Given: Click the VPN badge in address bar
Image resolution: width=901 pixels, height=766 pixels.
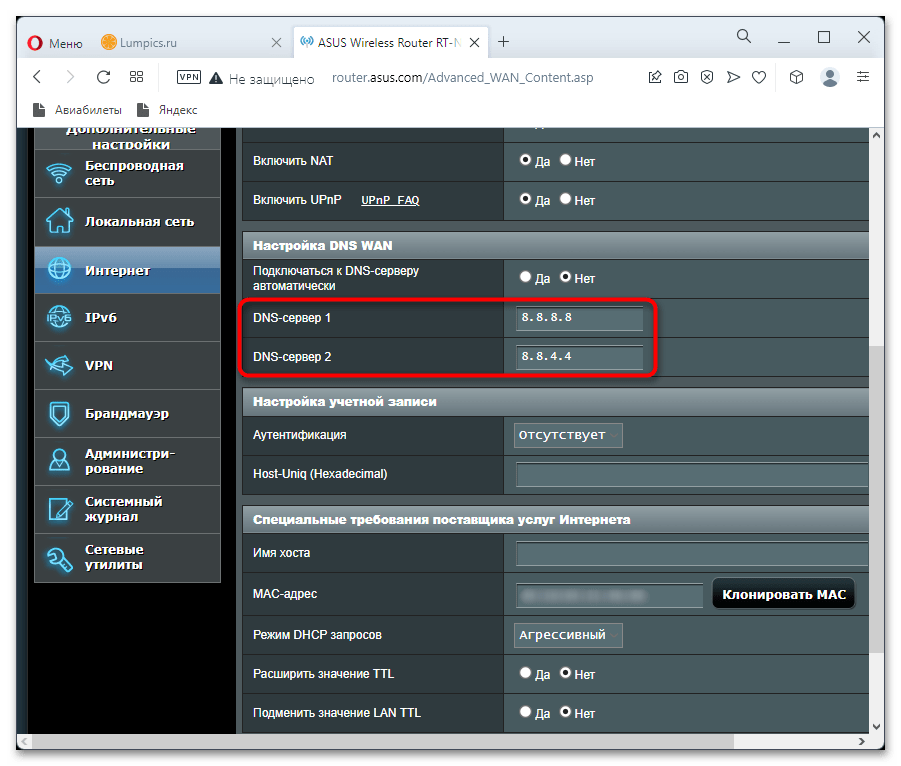Looking at the screenshot, I should pyautogui.click(x=189, y=77).
